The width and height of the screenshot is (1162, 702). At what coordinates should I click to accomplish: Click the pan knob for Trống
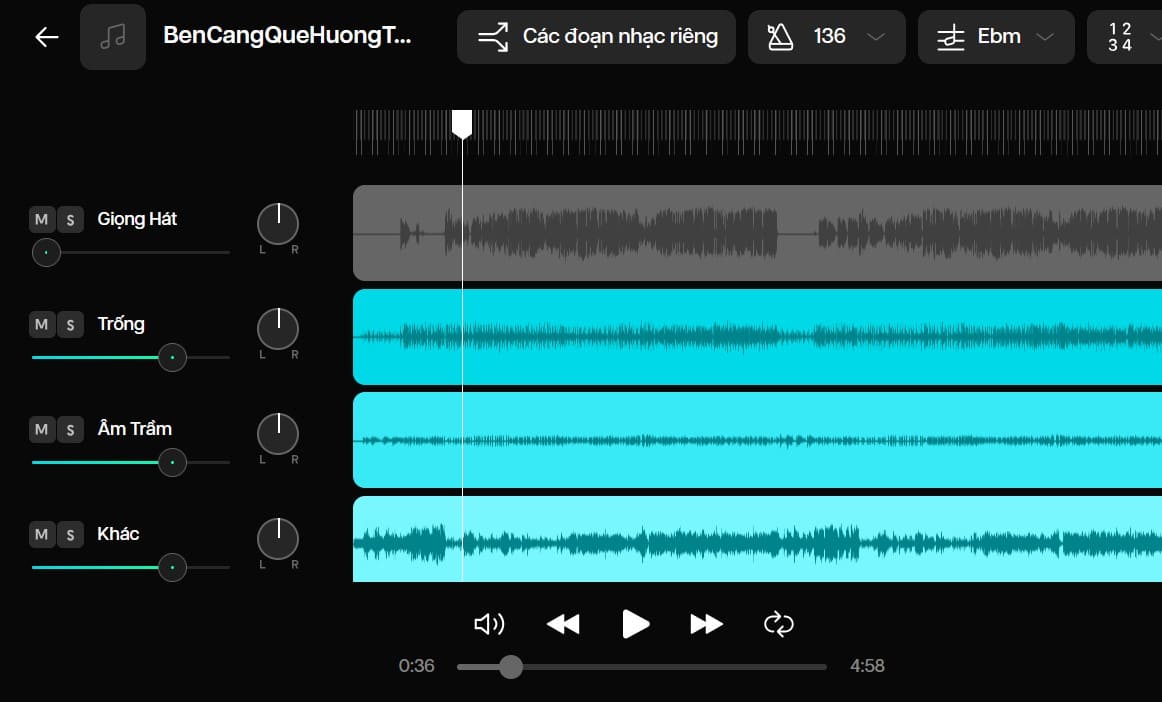click(278, 329)
